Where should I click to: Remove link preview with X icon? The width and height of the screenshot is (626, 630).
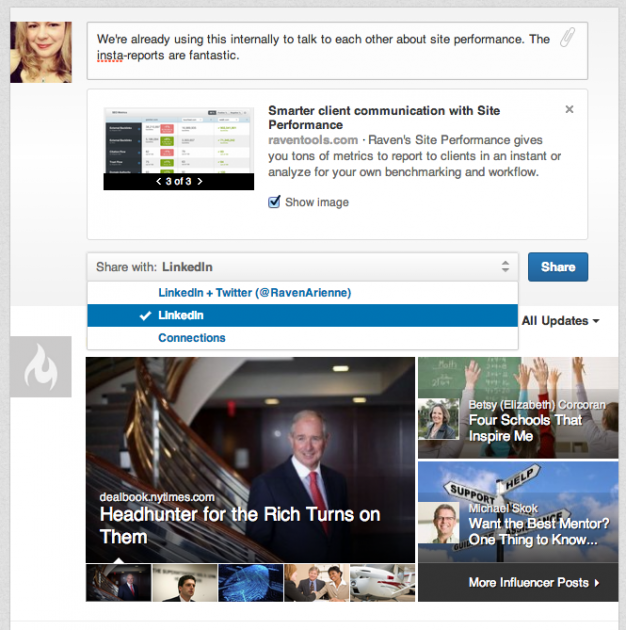569,109
